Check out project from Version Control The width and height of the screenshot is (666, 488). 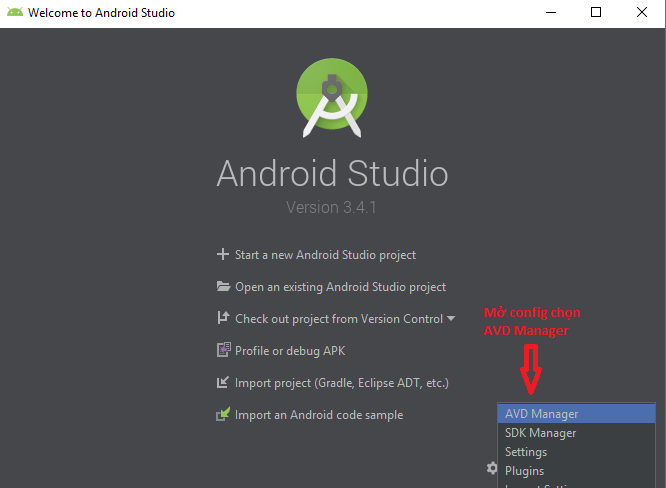pyautogui.click(x=339, y=319)
